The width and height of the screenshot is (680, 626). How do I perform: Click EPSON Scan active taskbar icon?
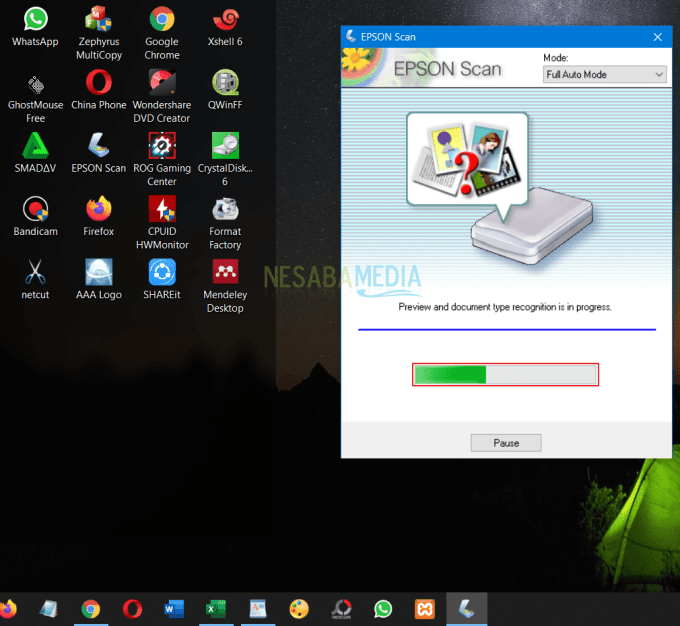(x=467, y=609)
